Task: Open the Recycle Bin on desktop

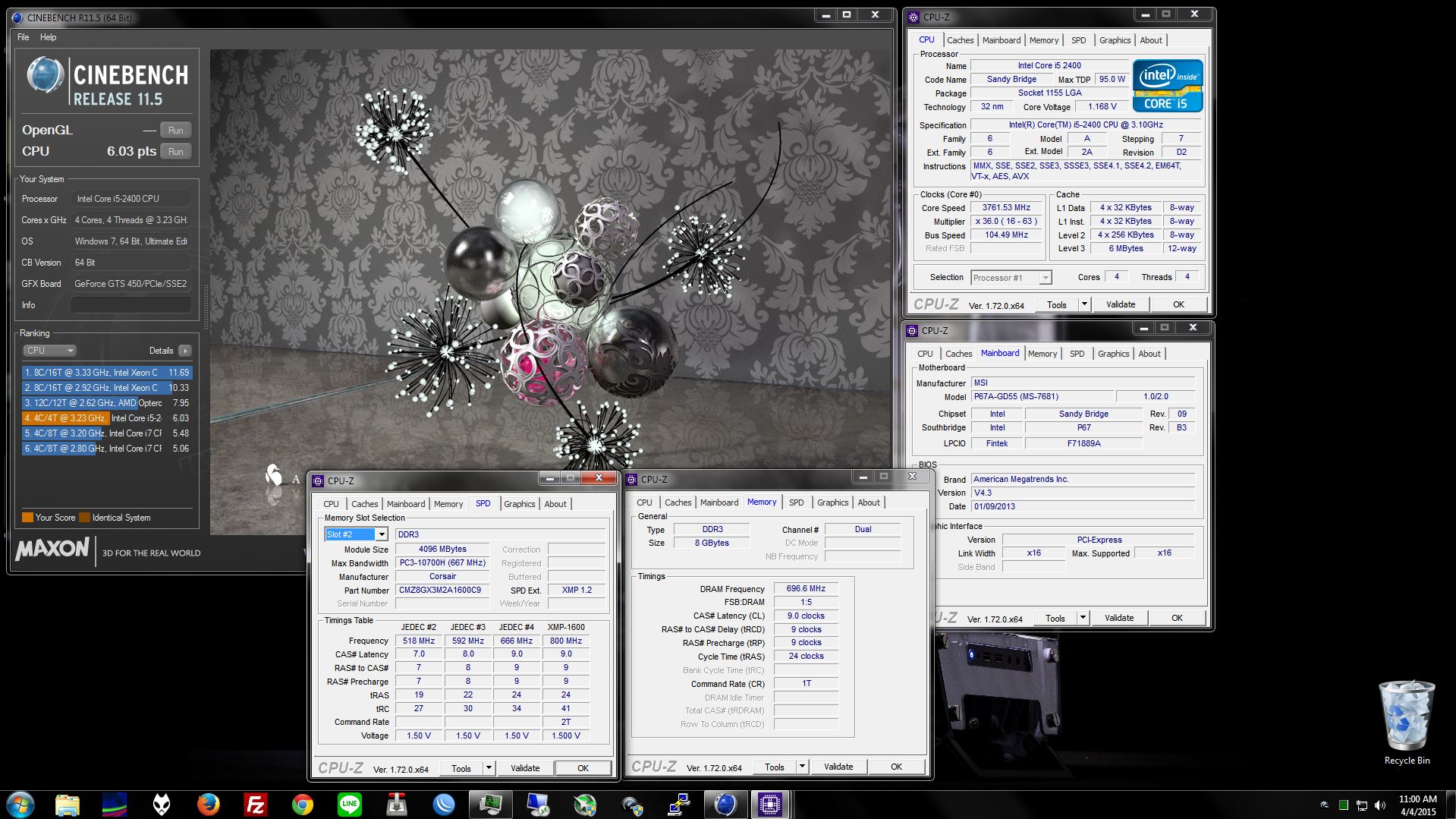Action: [x=1407, y=722]
